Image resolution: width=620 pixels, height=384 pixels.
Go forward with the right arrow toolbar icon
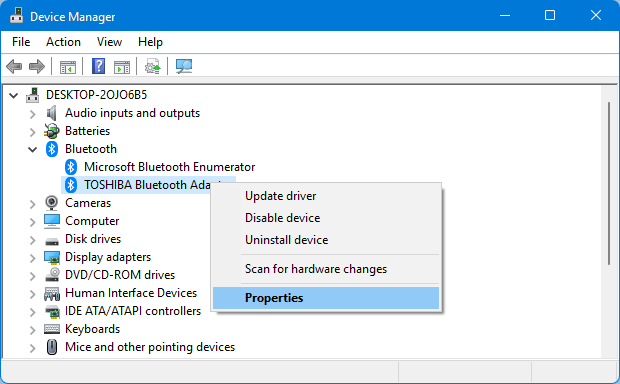[37, 66]
